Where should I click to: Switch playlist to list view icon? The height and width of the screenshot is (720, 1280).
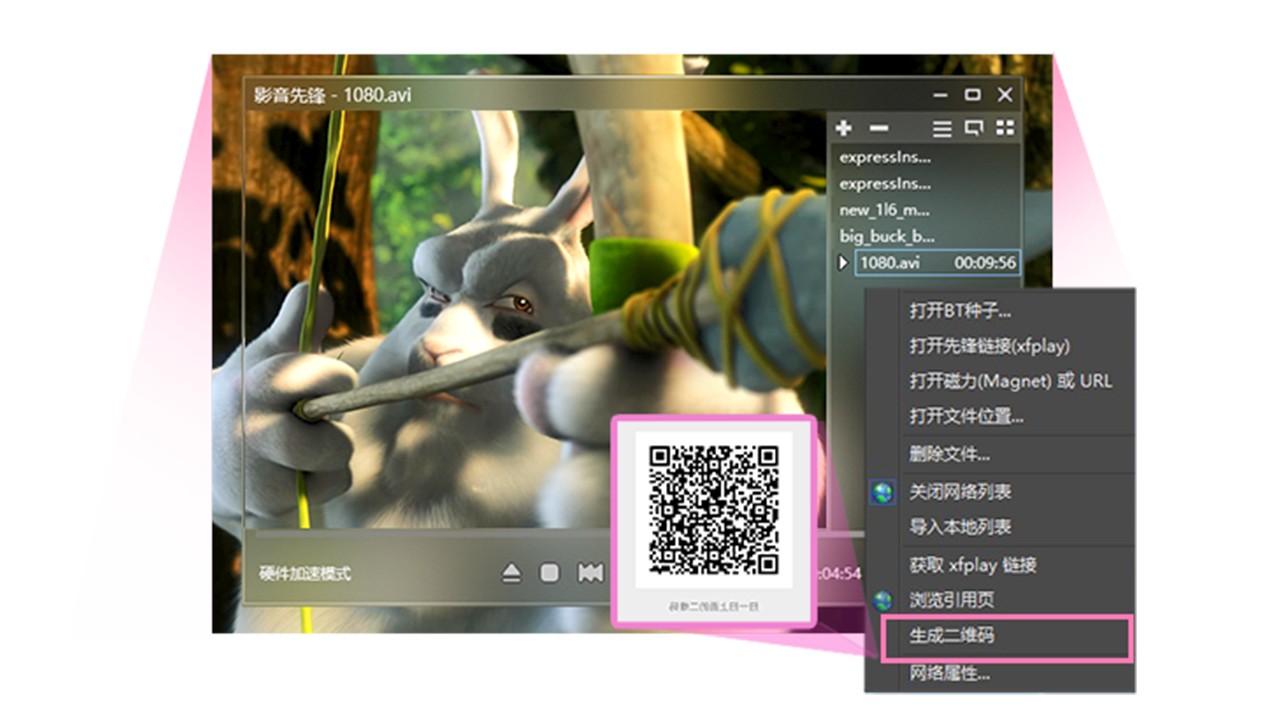942,128
